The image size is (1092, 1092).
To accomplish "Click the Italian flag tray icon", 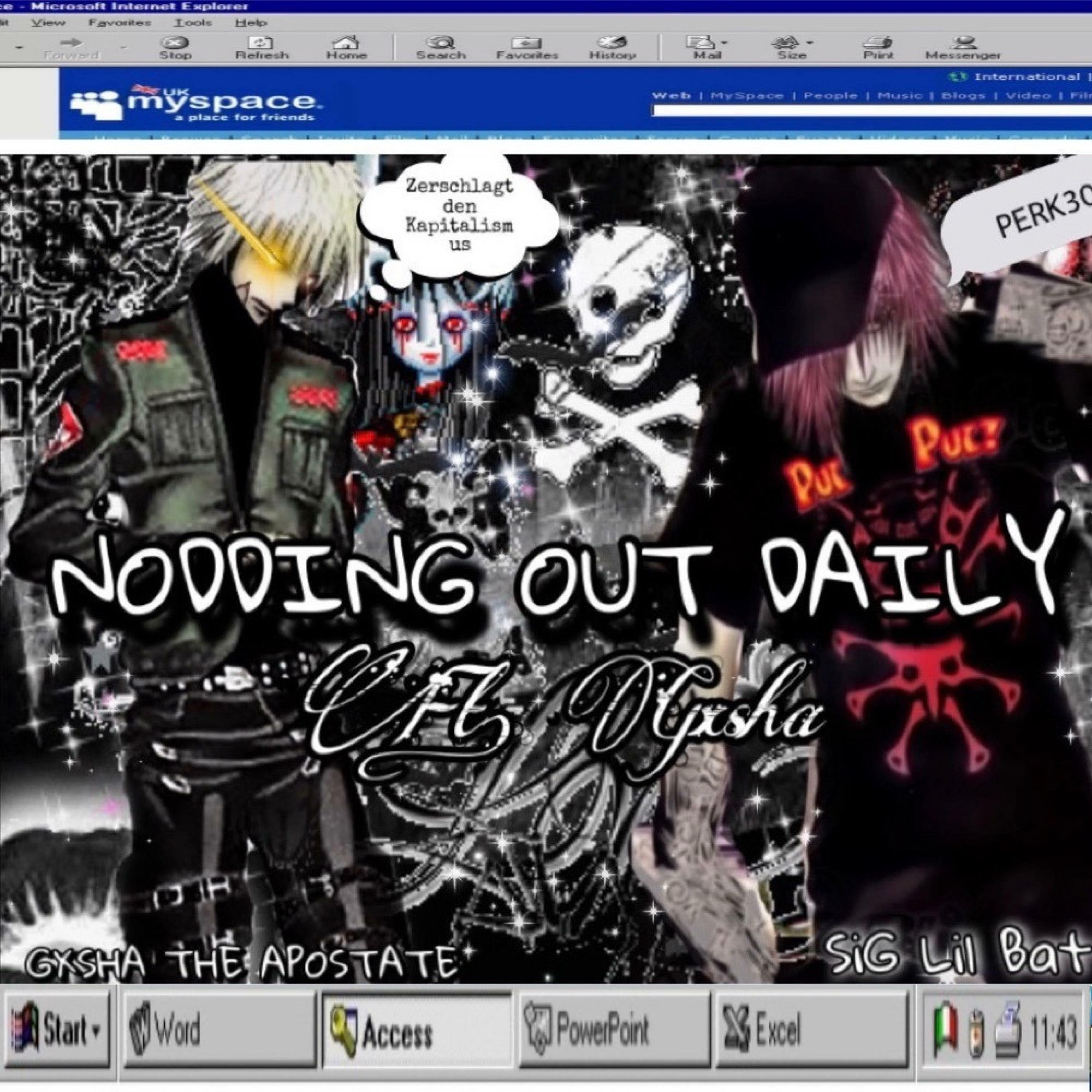I will (945, 1029).
